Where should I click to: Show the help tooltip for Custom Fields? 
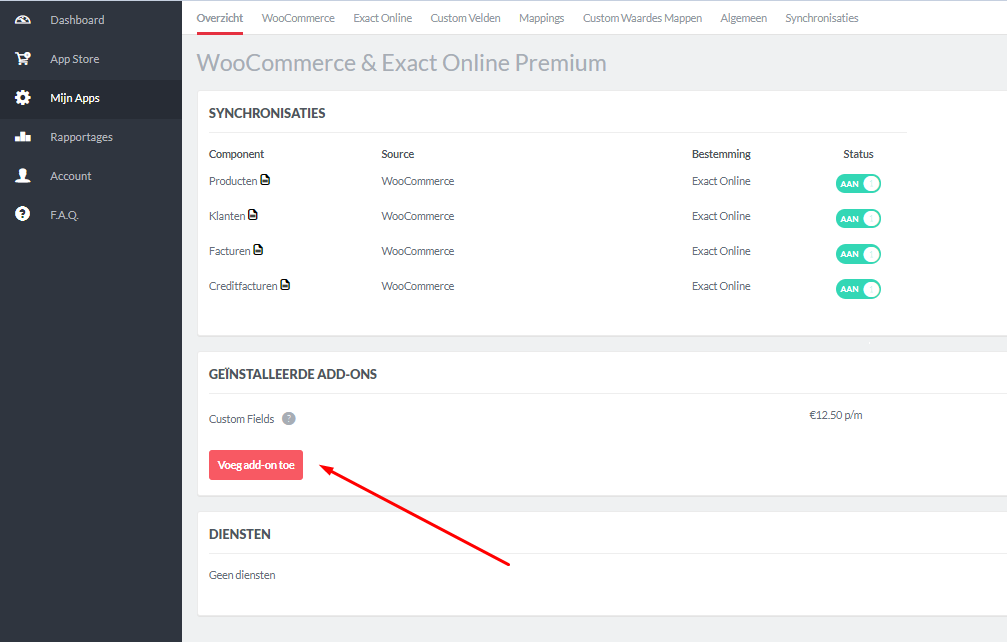[289, 419]
